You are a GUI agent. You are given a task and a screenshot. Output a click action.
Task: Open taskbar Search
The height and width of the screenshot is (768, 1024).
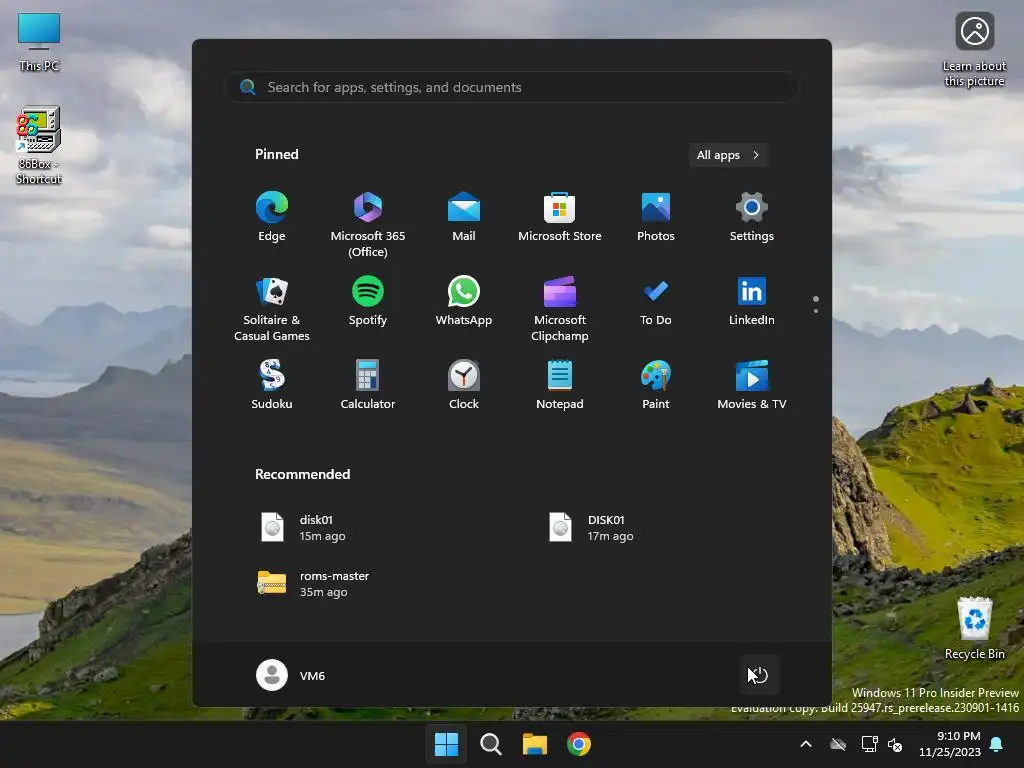[490, 744]
